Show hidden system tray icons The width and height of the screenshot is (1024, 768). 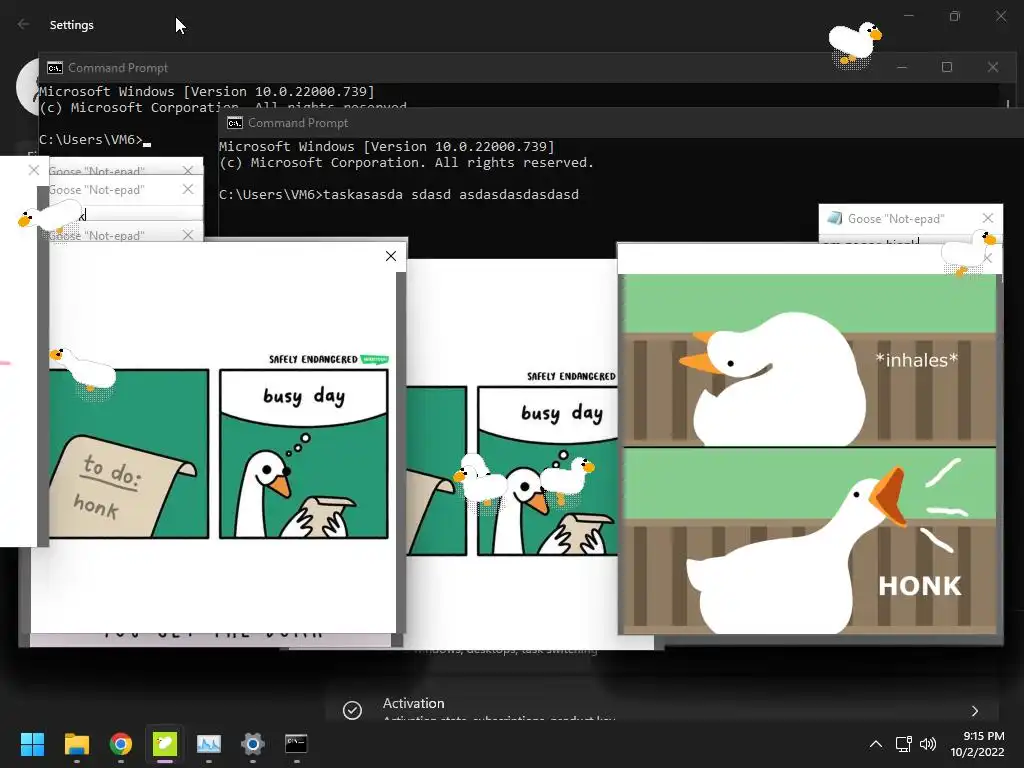(x=876, y=744)
